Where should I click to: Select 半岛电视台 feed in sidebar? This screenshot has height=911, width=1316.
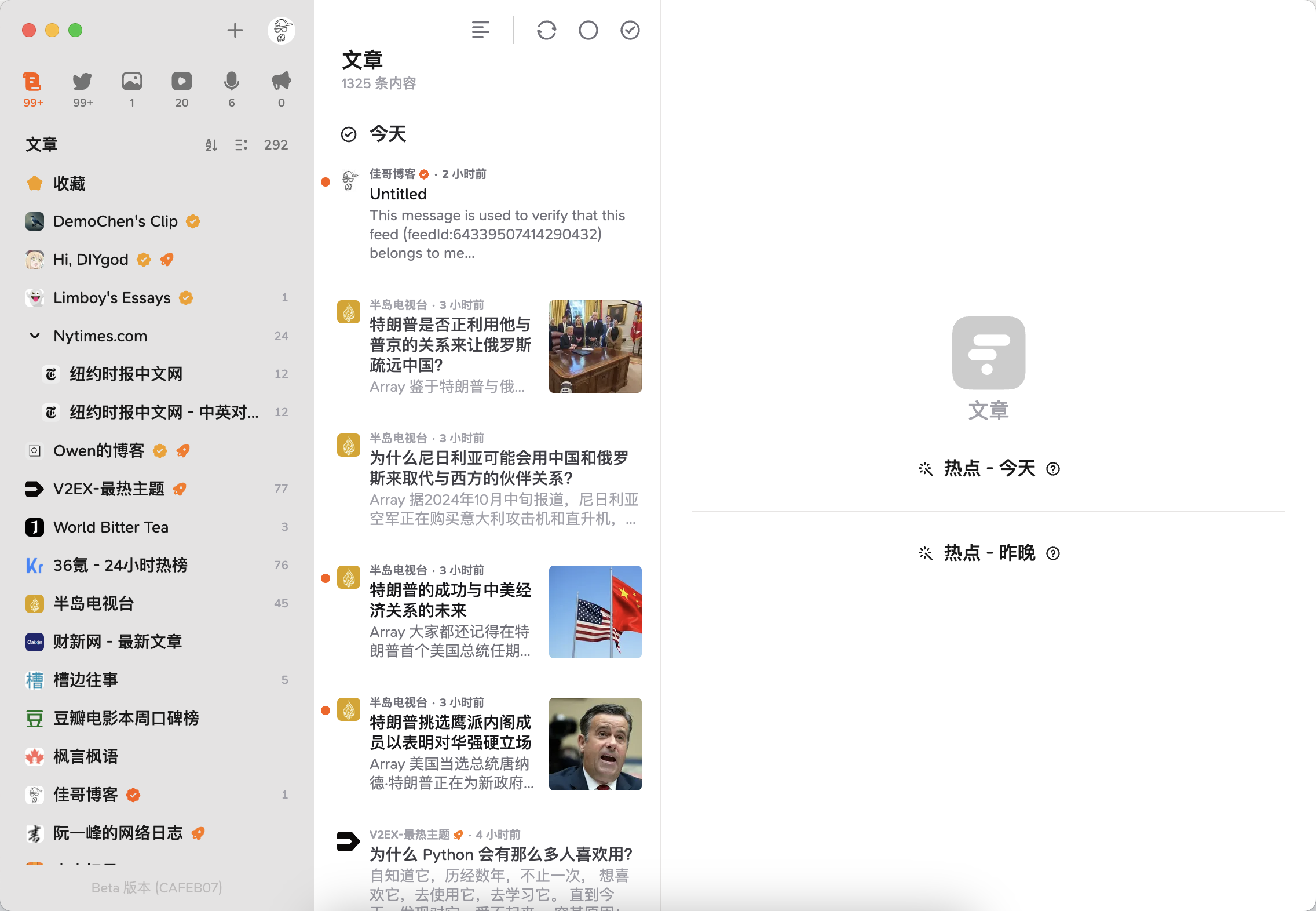pyautogui.click(x=156, y=604)
